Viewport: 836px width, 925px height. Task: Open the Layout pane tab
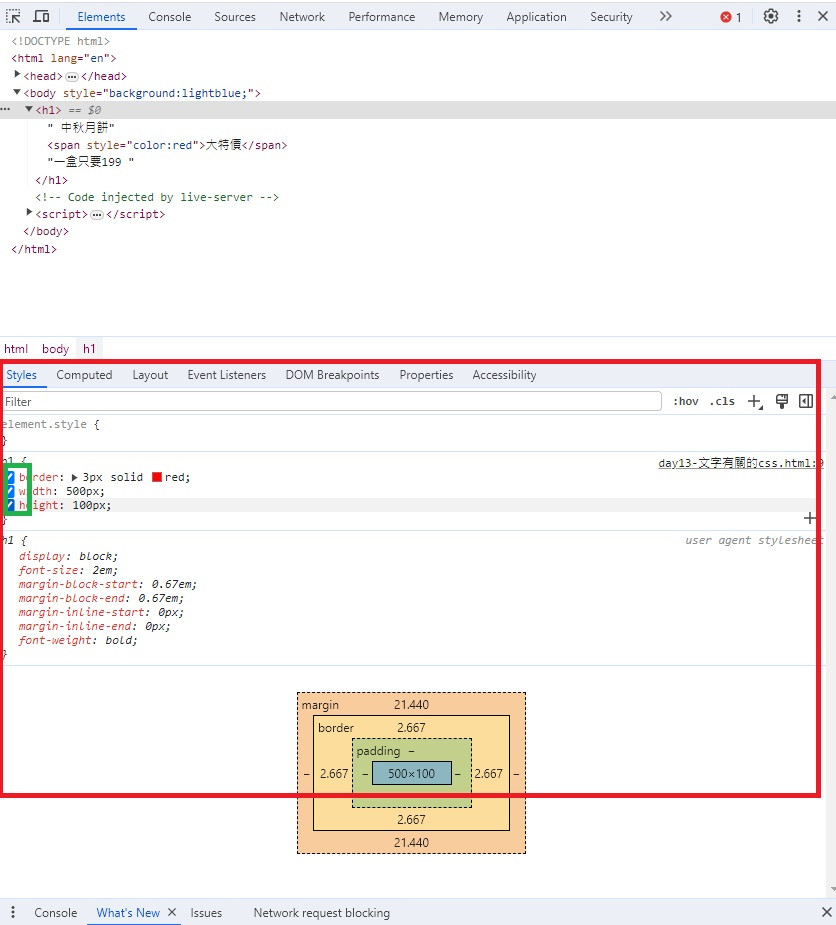(x=150, y=375)
